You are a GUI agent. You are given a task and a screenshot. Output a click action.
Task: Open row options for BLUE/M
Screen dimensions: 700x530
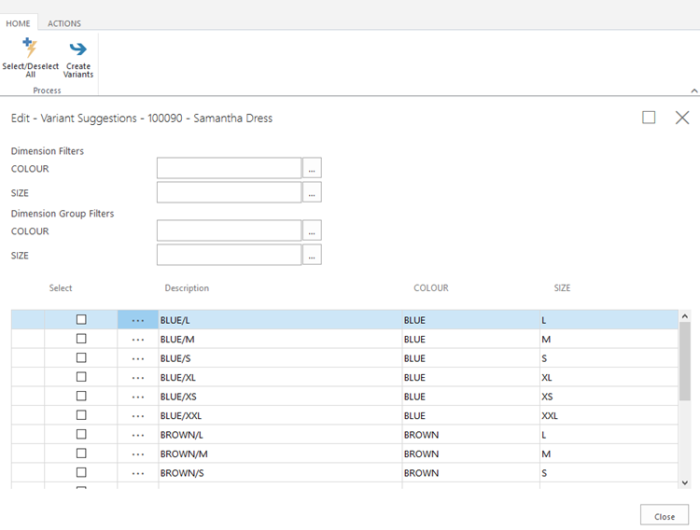click(x=138, y=339)
